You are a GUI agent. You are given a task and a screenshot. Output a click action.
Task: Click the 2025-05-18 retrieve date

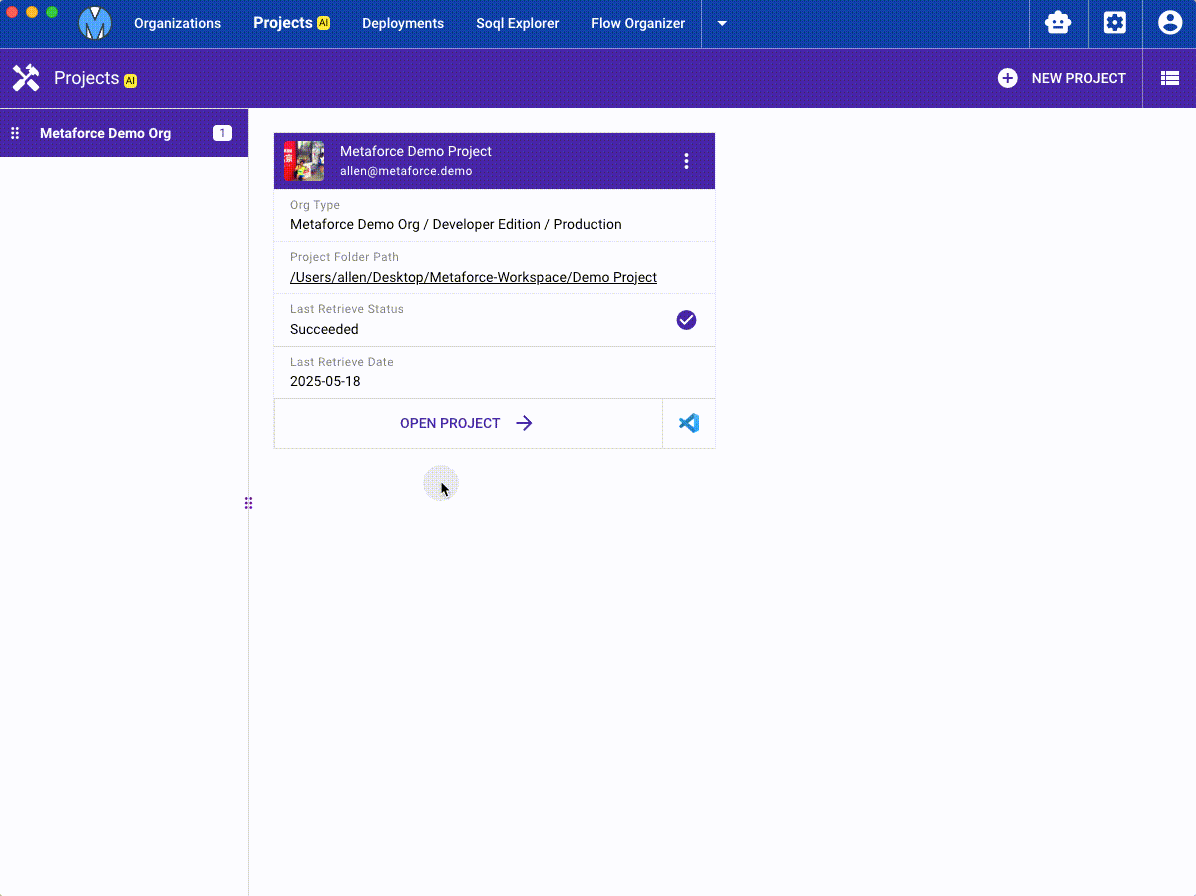click(x=325, y=381)
